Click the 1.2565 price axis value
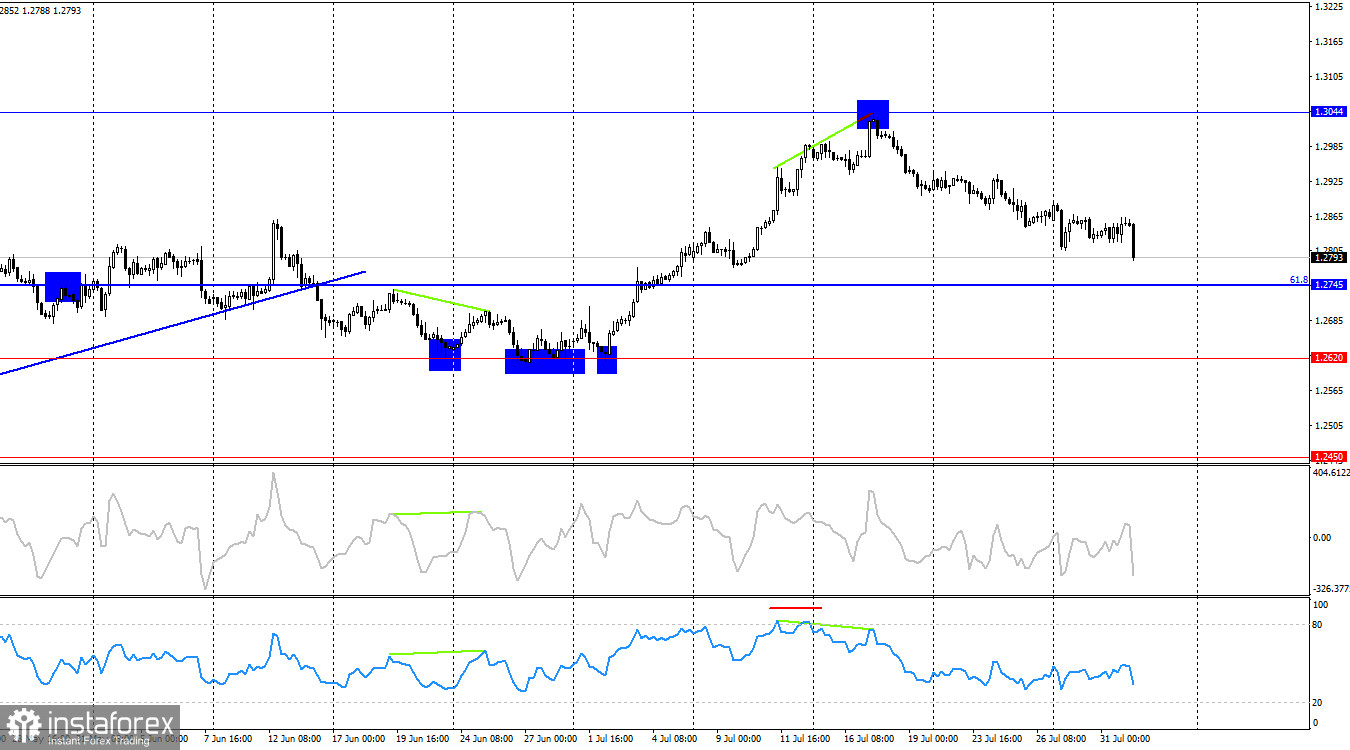Screen dimensions: 1350x750 (1328, 391)
